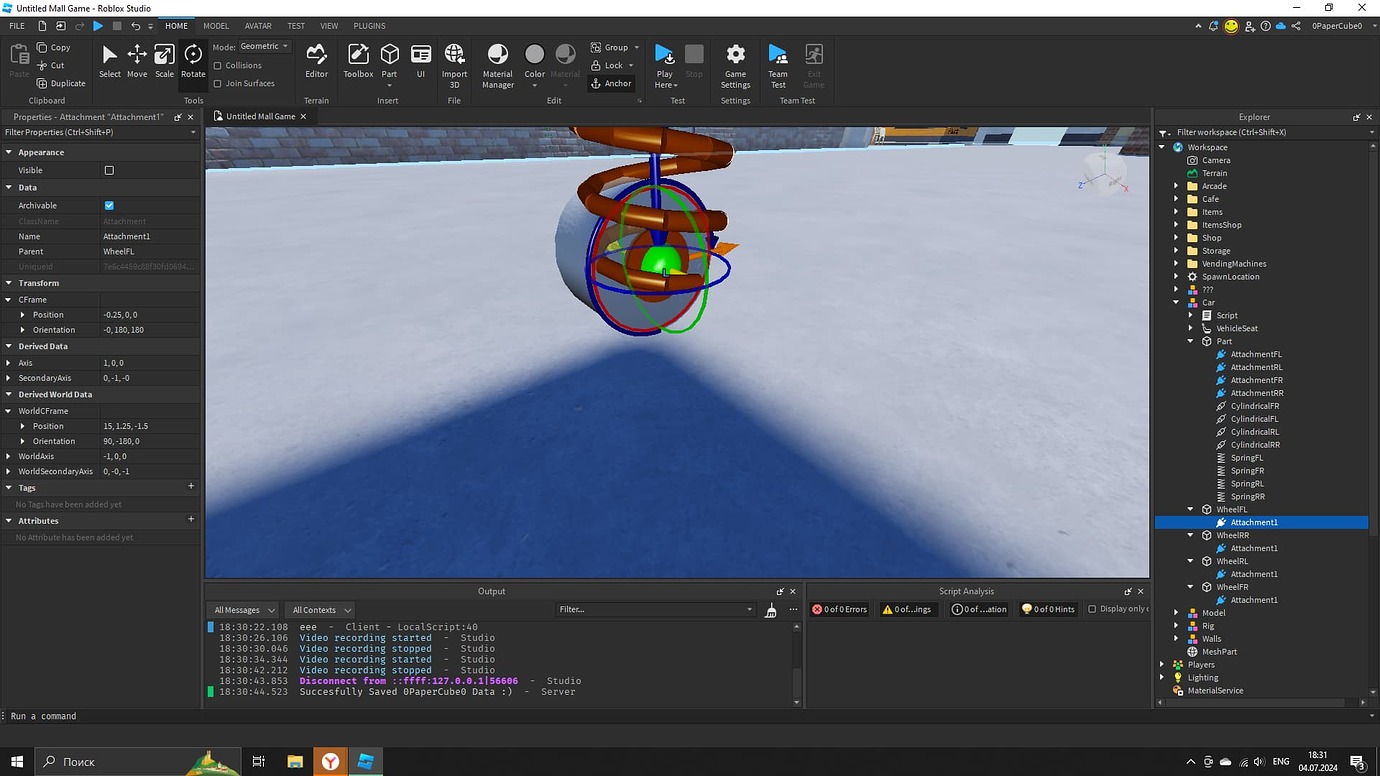Click the Team Test button

point(778,62)
